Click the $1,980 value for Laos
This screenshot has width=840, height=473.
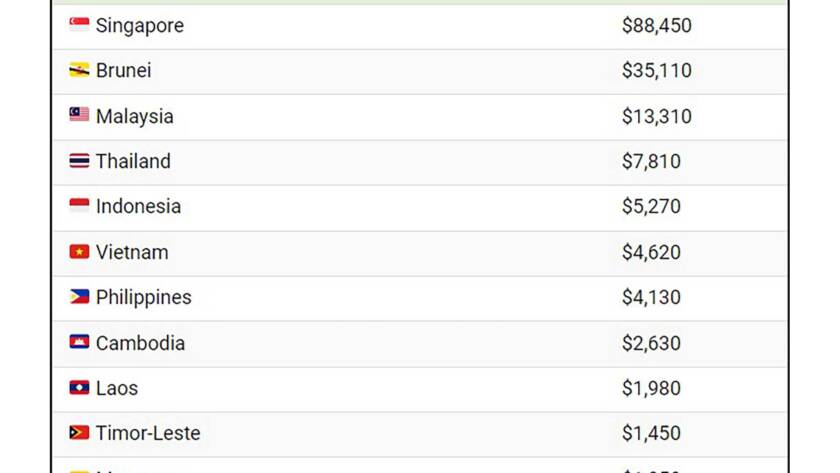coord(651,388)
